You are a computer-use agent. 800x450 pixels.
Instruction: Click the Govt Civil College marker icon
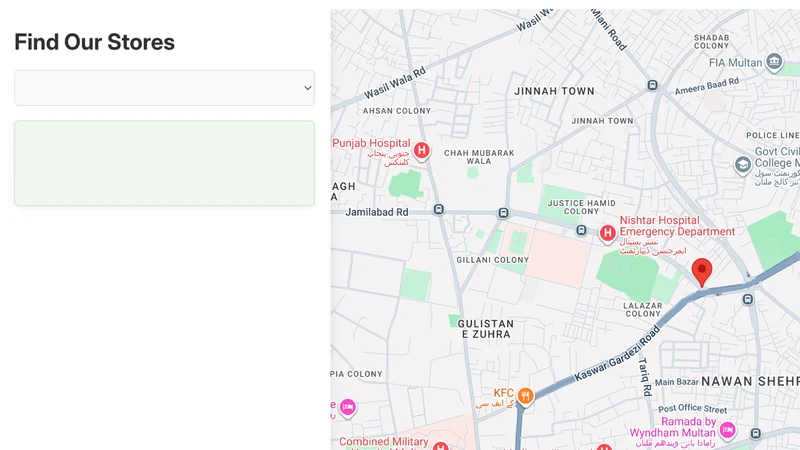point(743,165)
